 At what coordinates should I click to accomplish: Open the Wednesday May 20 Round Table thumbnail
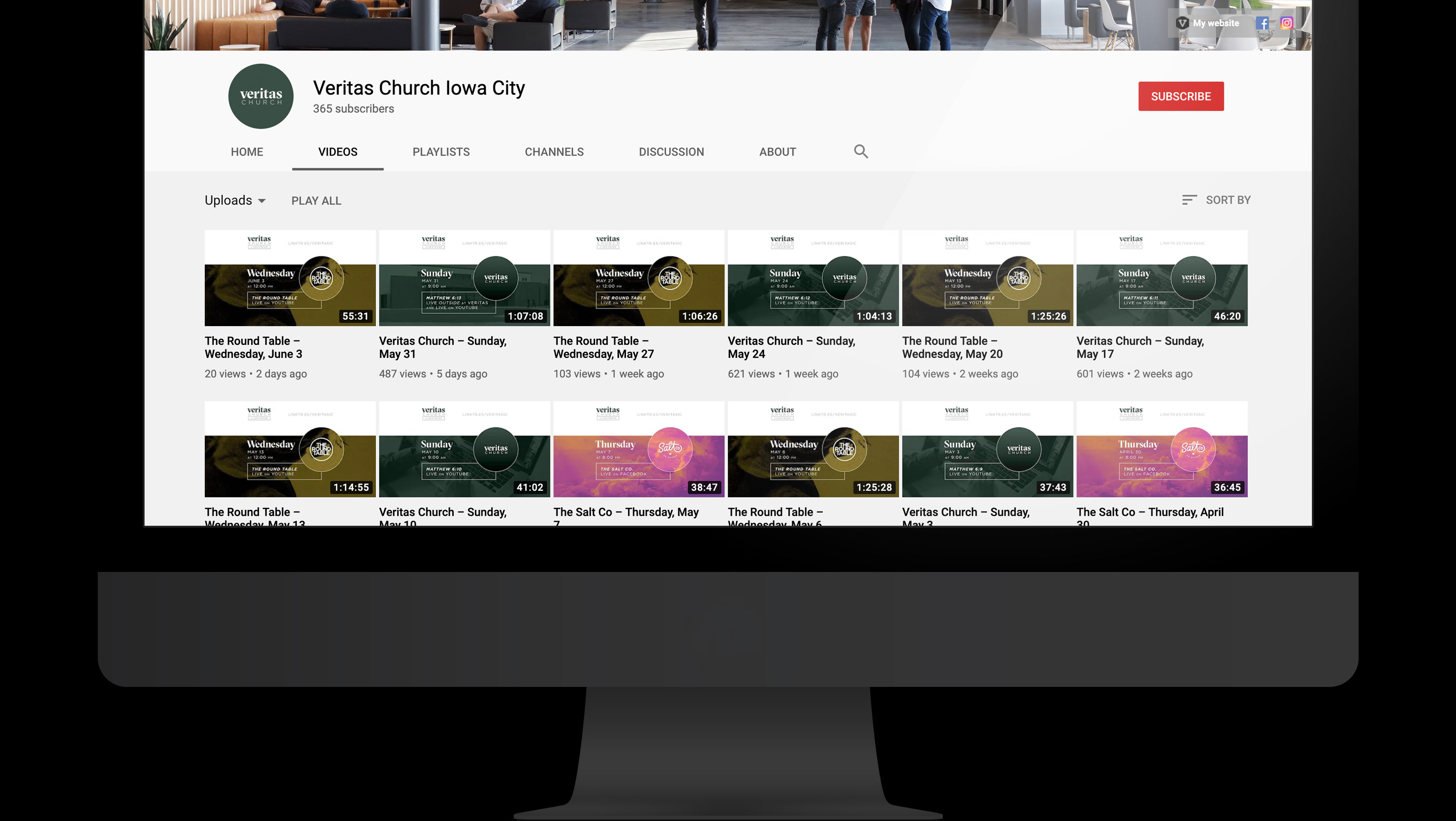[987, 278]
